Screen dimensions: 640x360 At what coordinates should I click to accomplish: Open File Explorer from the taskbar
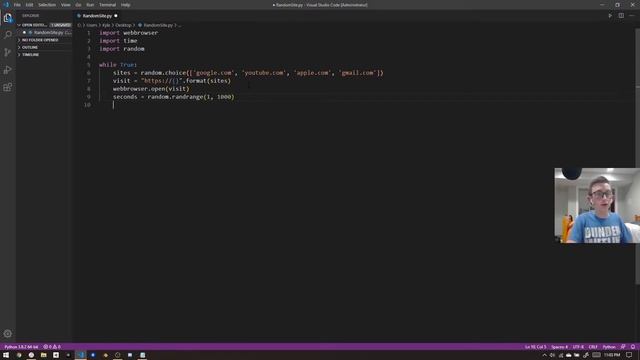pyautogui.click(x=43, y=355)
